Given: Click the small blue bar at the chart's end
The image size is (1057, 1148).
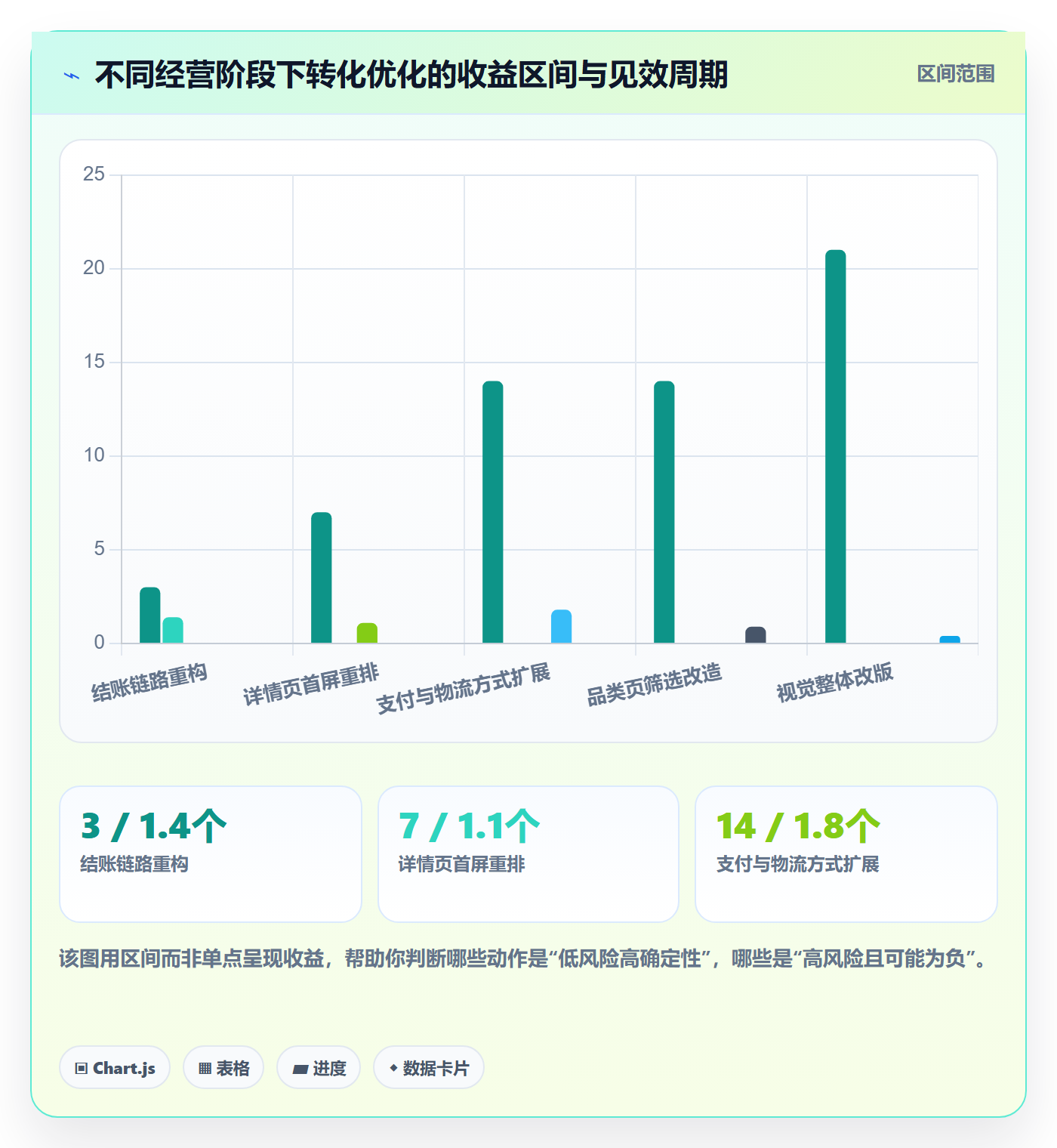Looking at the screenshot, I should 950,640.
